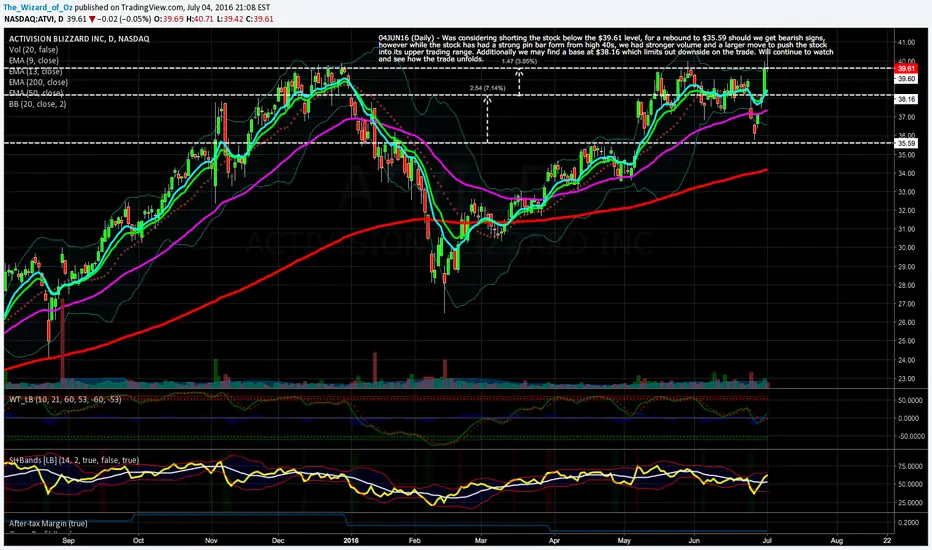Click Apr on the time axis
932x550 pixels.
coord(554,540)
